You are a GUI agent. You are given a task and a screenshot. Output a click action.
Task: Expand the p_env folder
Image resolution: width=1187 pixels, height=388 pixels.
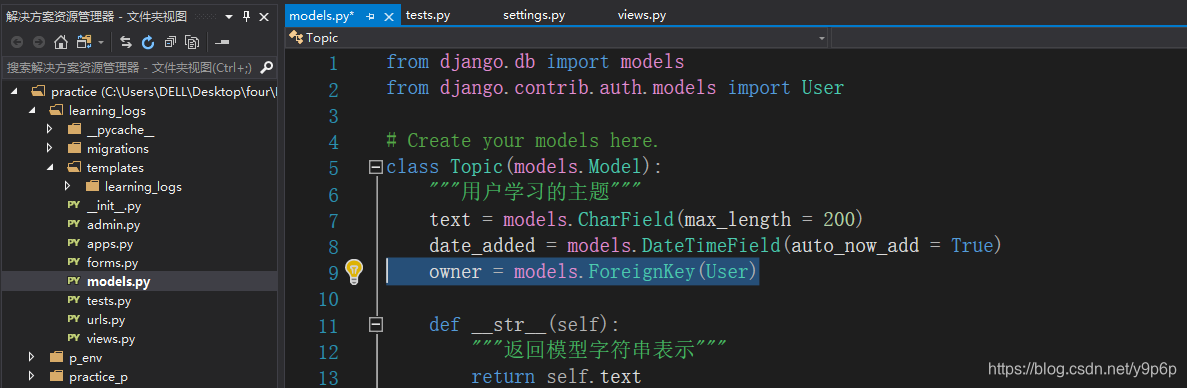32,357
